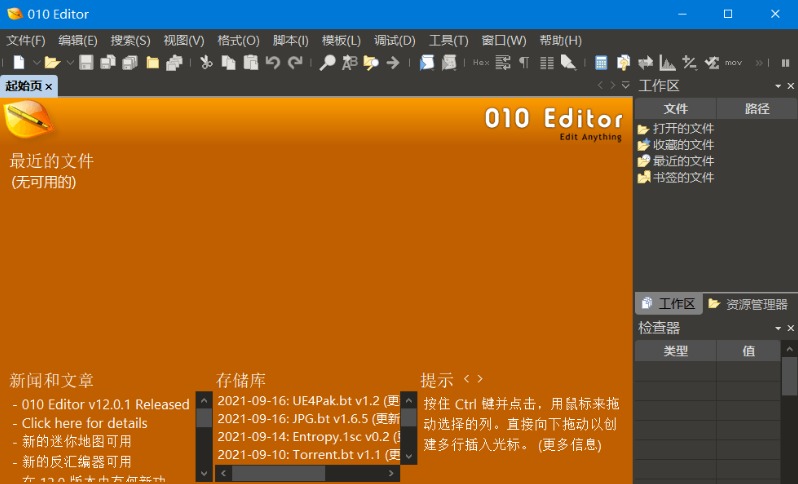Open the 检查器 panel options dropdown
Screen dimensions: 798x484
pyautogui.click(x=778, y=328)
